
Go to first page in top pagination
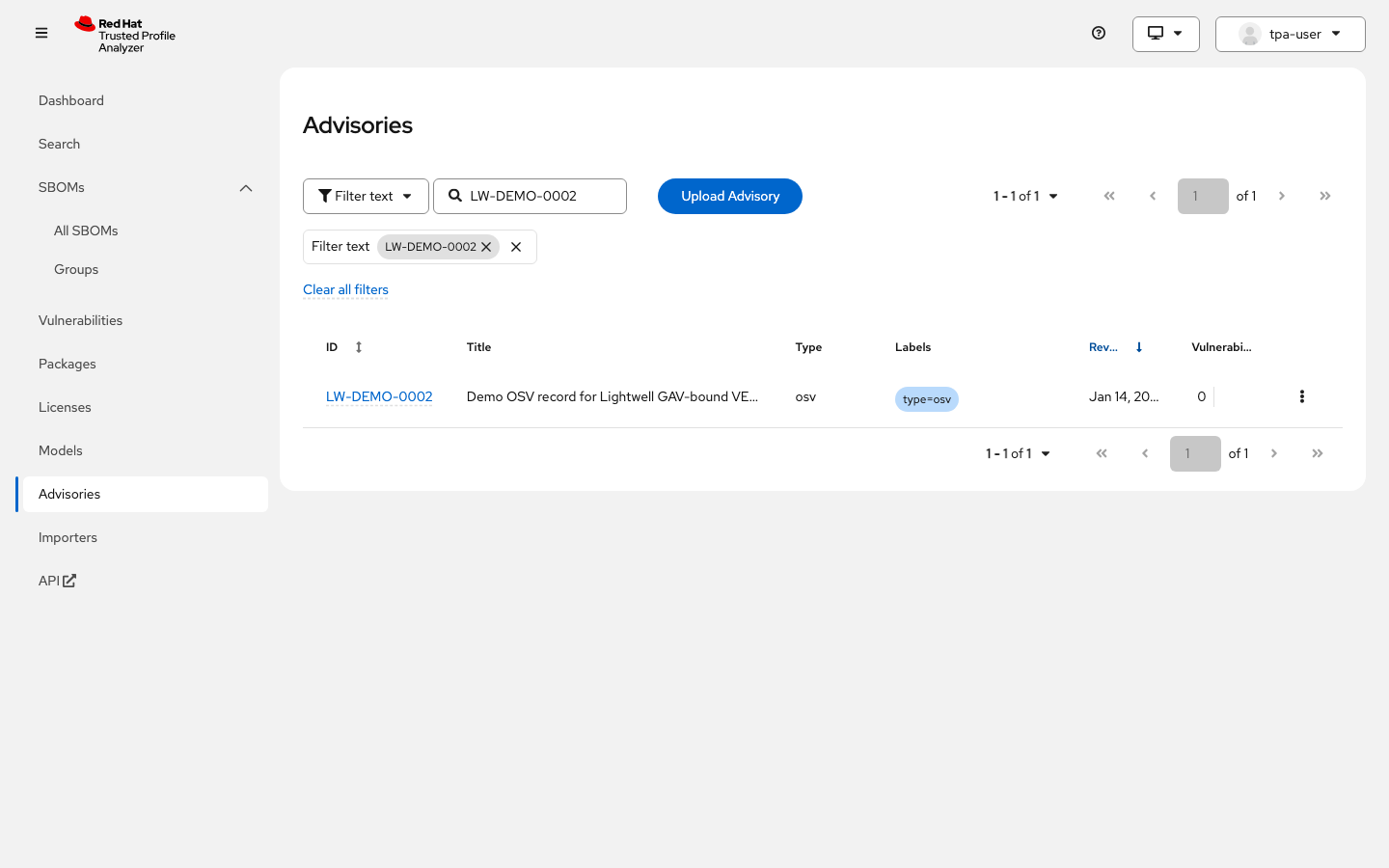pos(1109,196)
